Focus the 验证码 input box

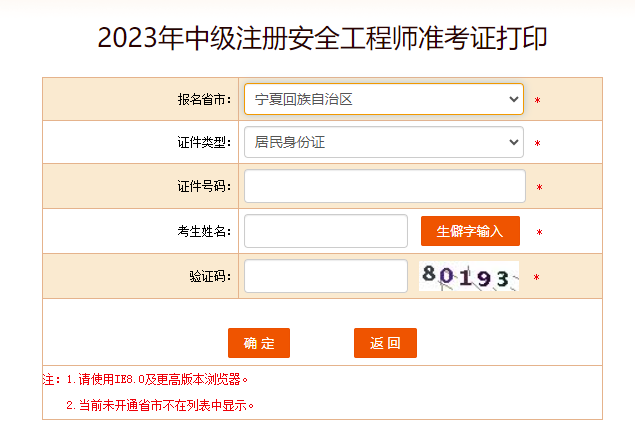click(x=325, y=276)
